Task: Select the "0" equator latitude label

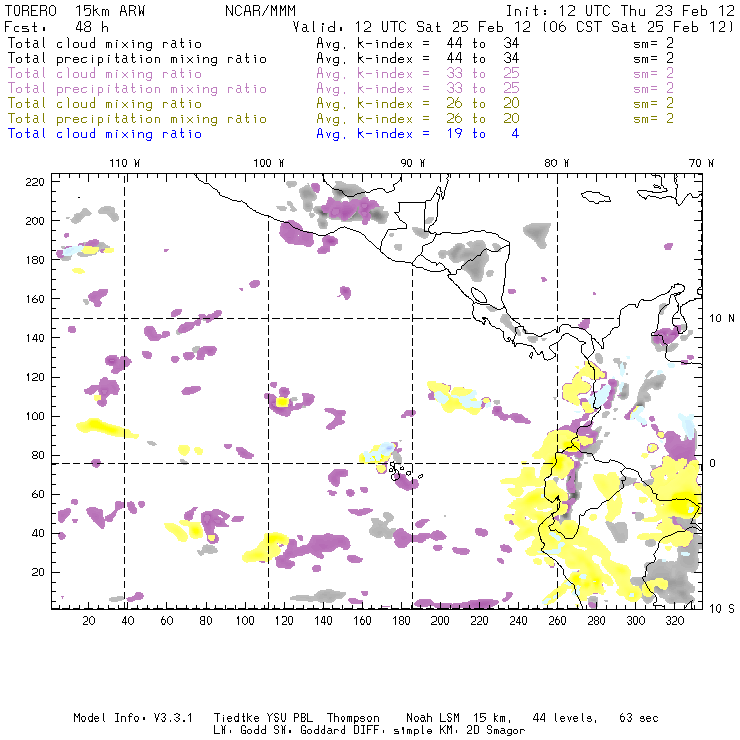Action: (x=713, y=463)
